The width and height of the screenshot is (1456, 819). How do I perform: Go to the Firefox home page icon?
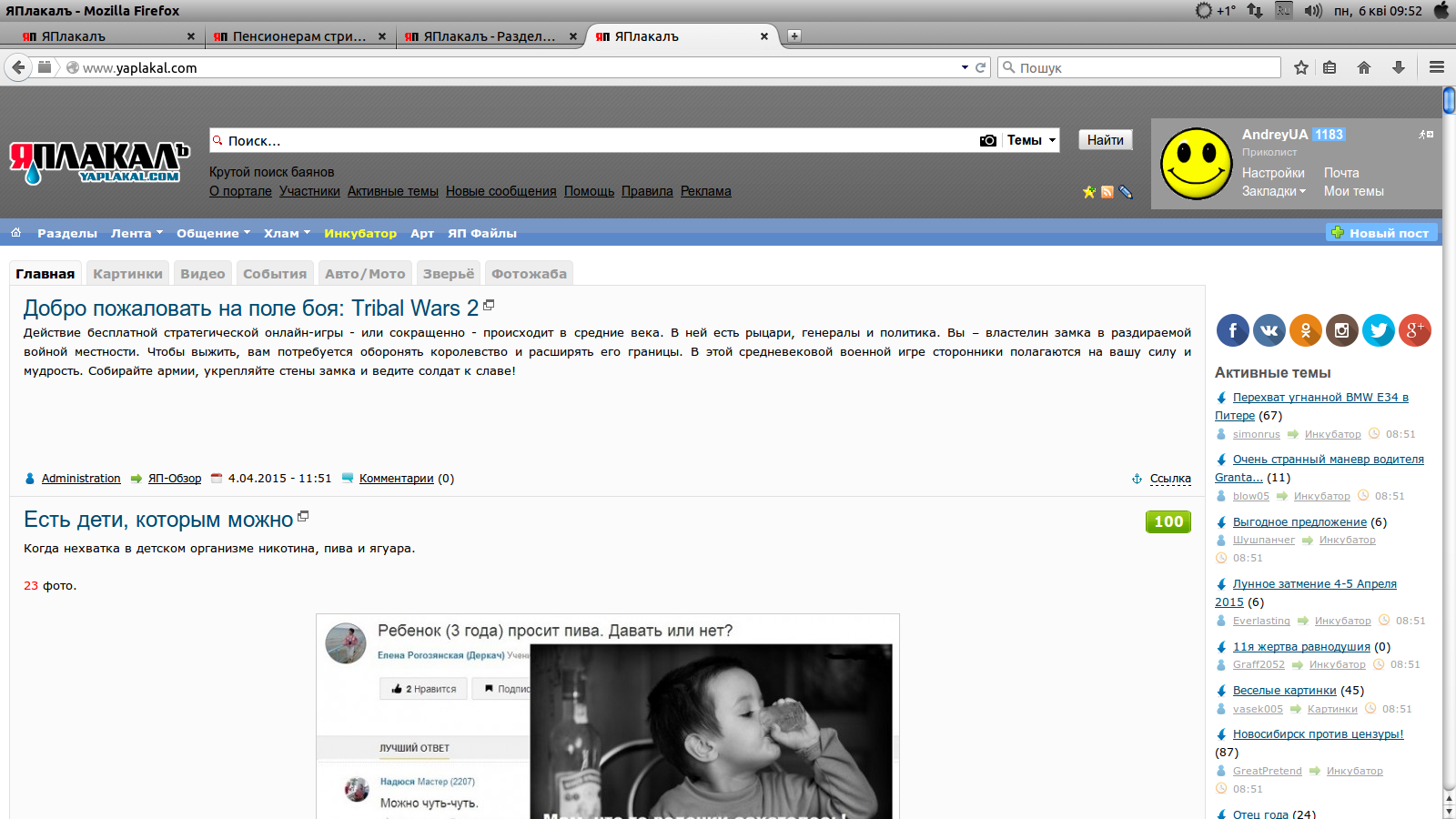1363,67
